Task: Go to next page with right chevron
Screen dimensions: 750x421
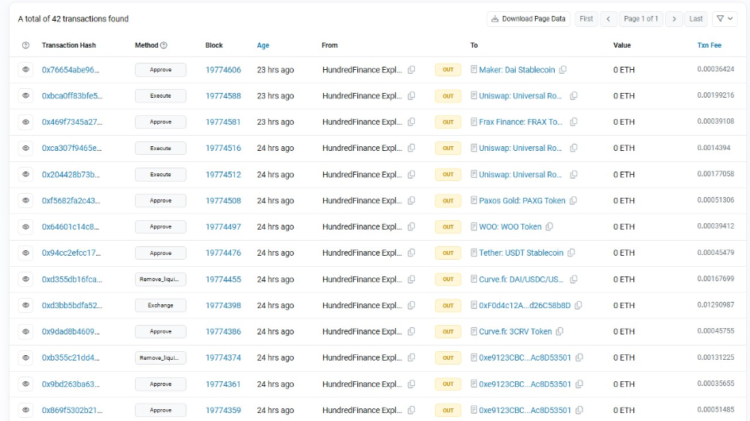Action: [x=674, y=19]
